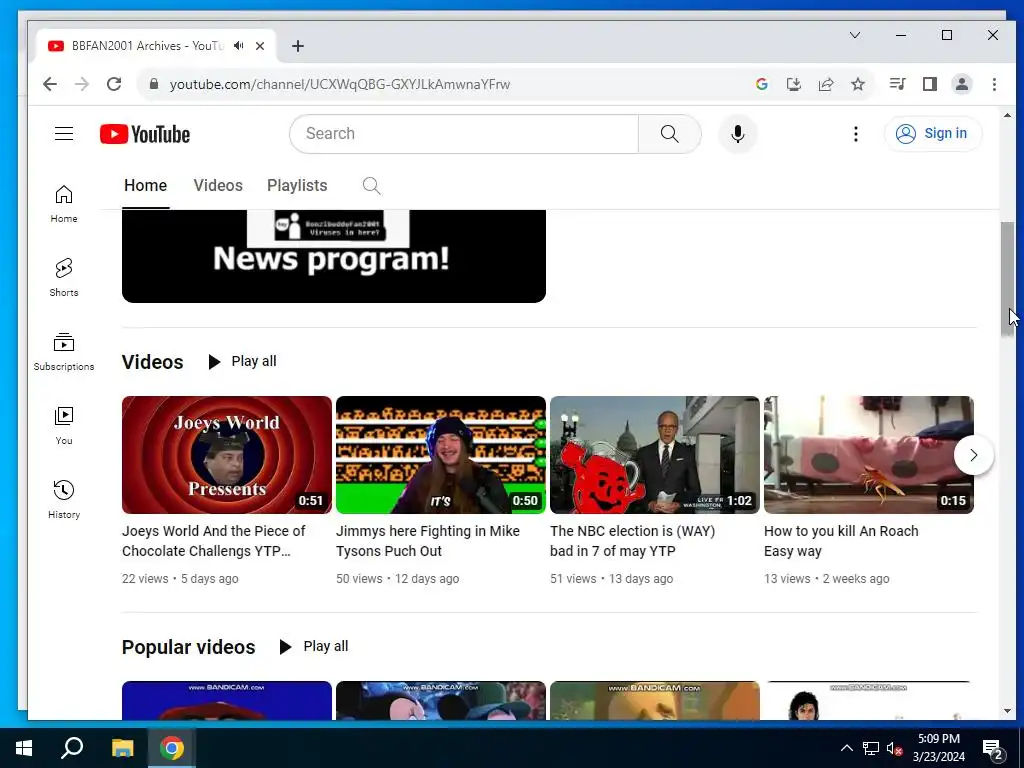Switch to channel Home tab
The image size is (1024, 768).
click(146, 185)
